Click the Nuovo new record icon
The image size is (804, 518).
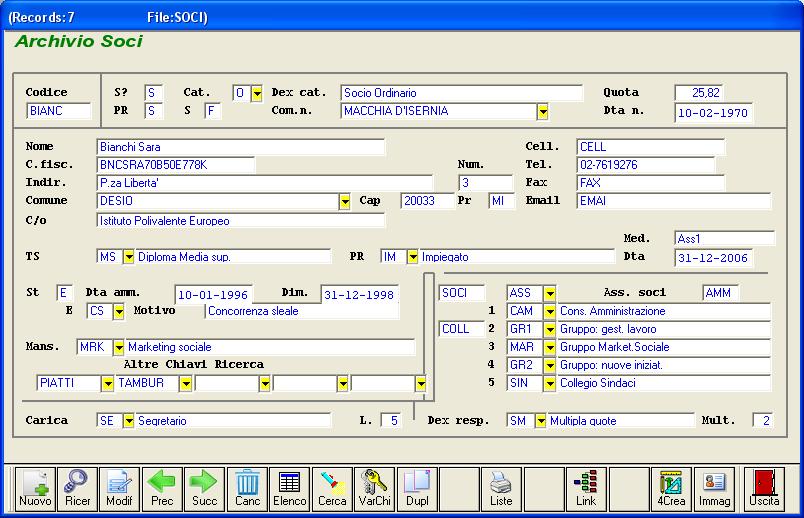coord(35,489)
